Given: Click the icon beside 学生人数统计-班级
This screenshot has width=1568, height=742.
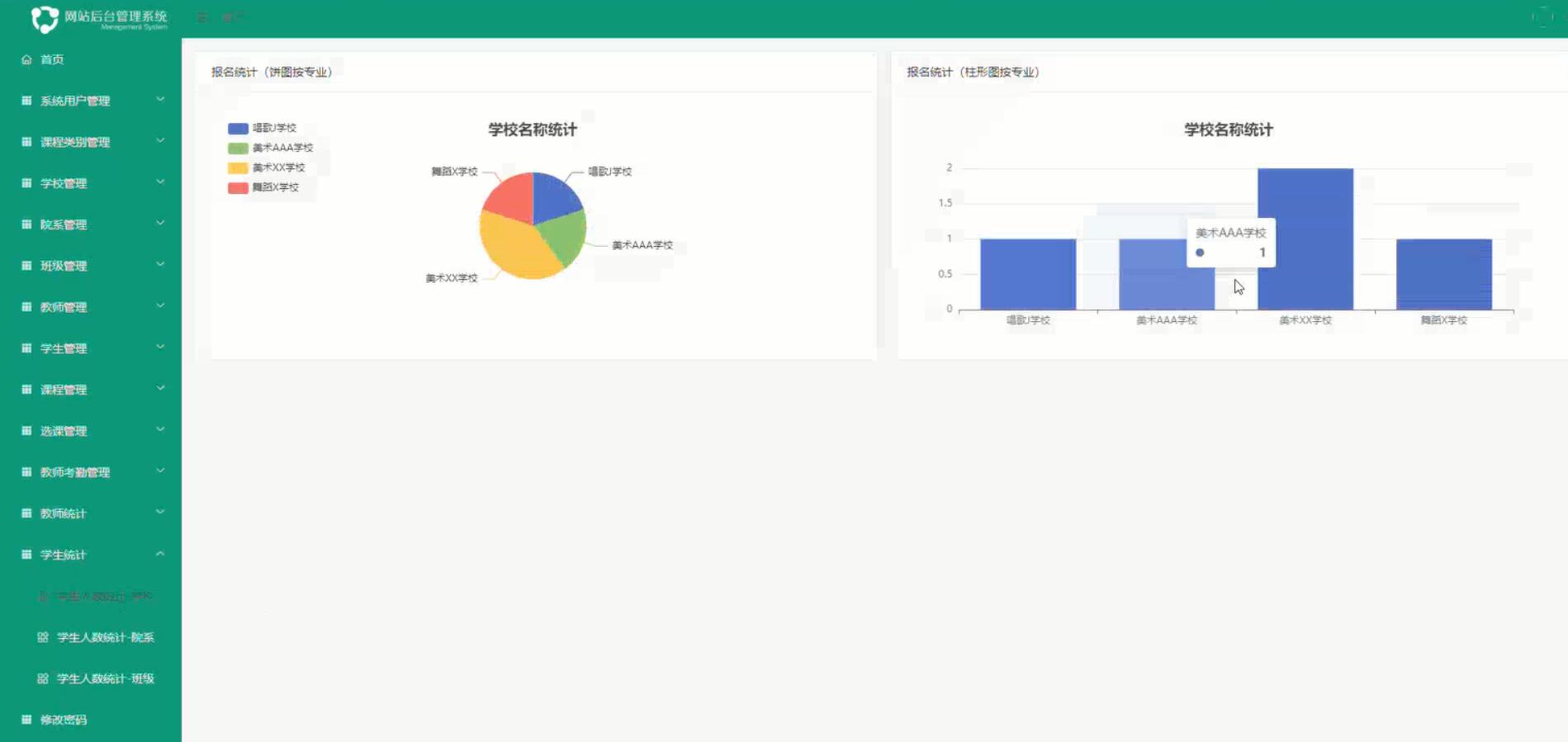Looking at the screenshot, I should [x=43, y=678].
